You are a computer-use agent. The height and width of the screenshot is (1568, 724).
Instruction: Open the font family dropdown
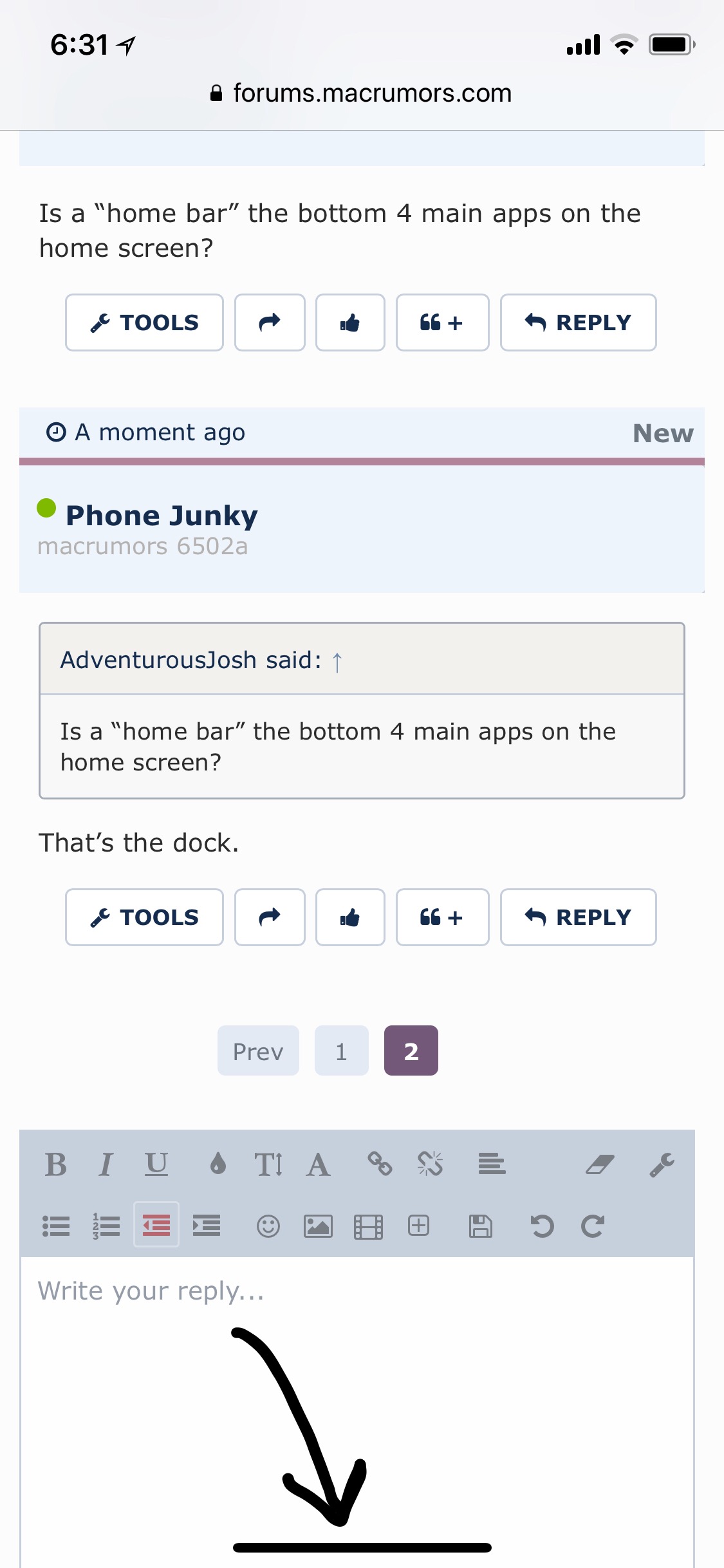[x=318, y=1164]
